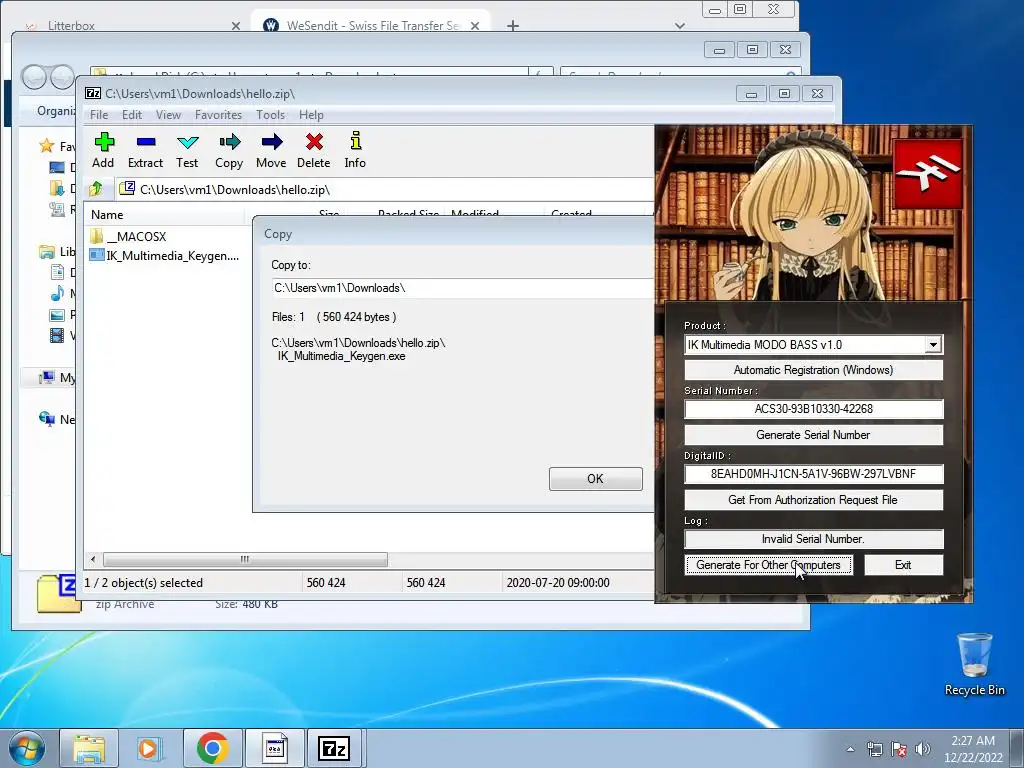Click the Add toolbar icon in 7-Zip

point(103,150)
